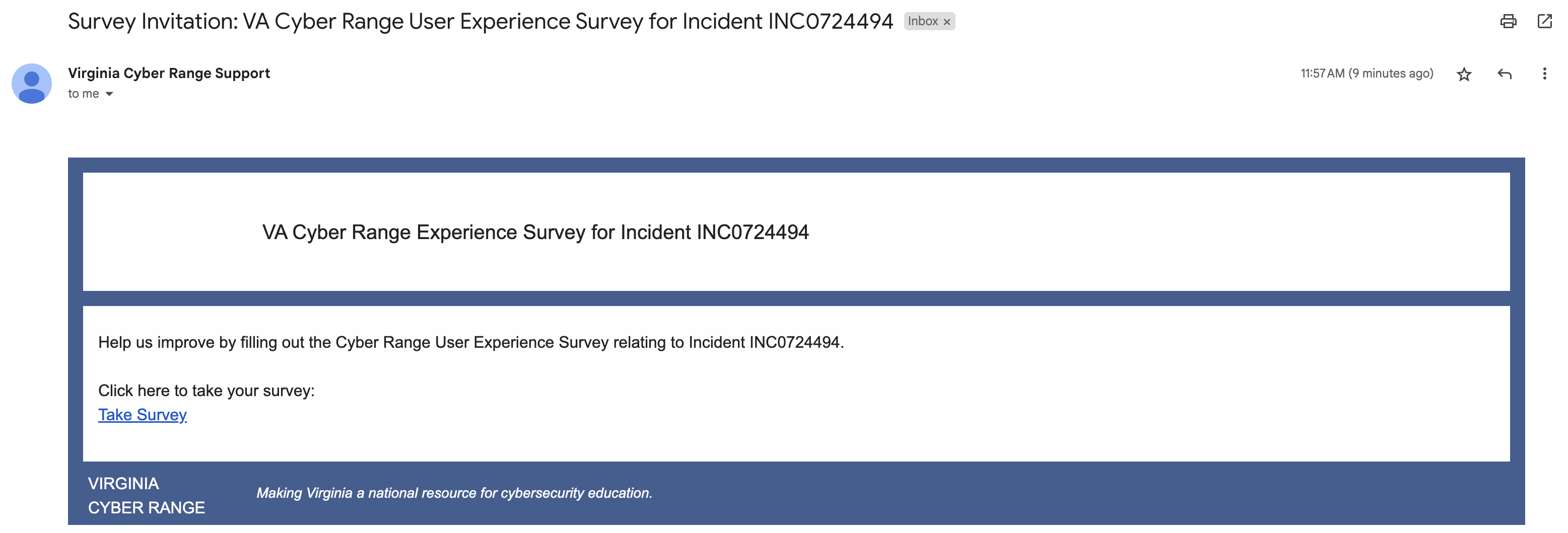Click the Reply arrow icon
This screenshot has height=533, width=1568.
tap(1505, 73)
